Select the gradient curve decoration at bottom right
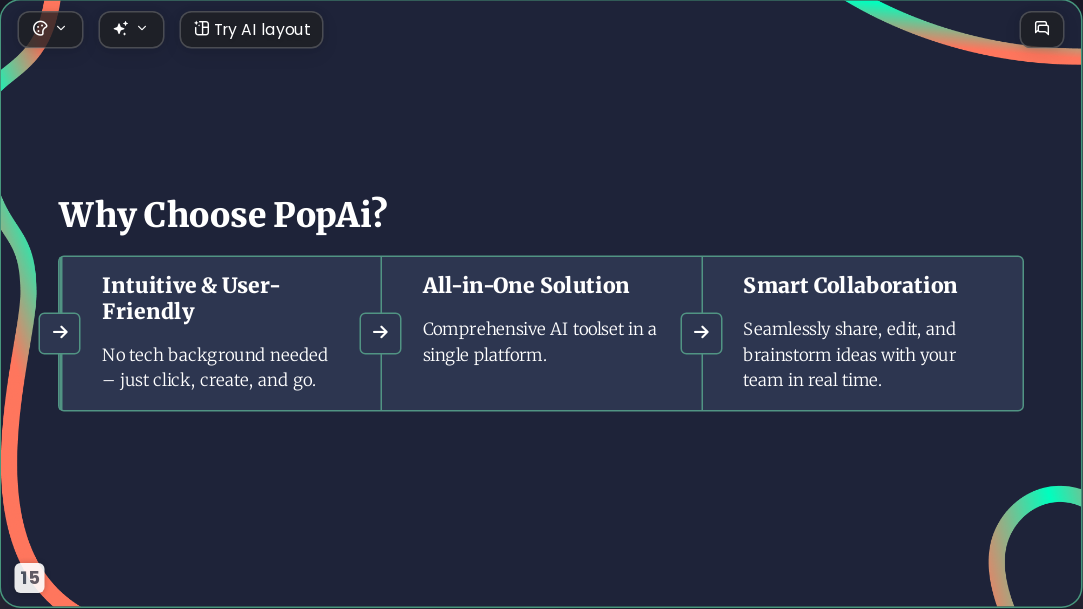Screen dimensions: 1083x609 coord(1032,546)
